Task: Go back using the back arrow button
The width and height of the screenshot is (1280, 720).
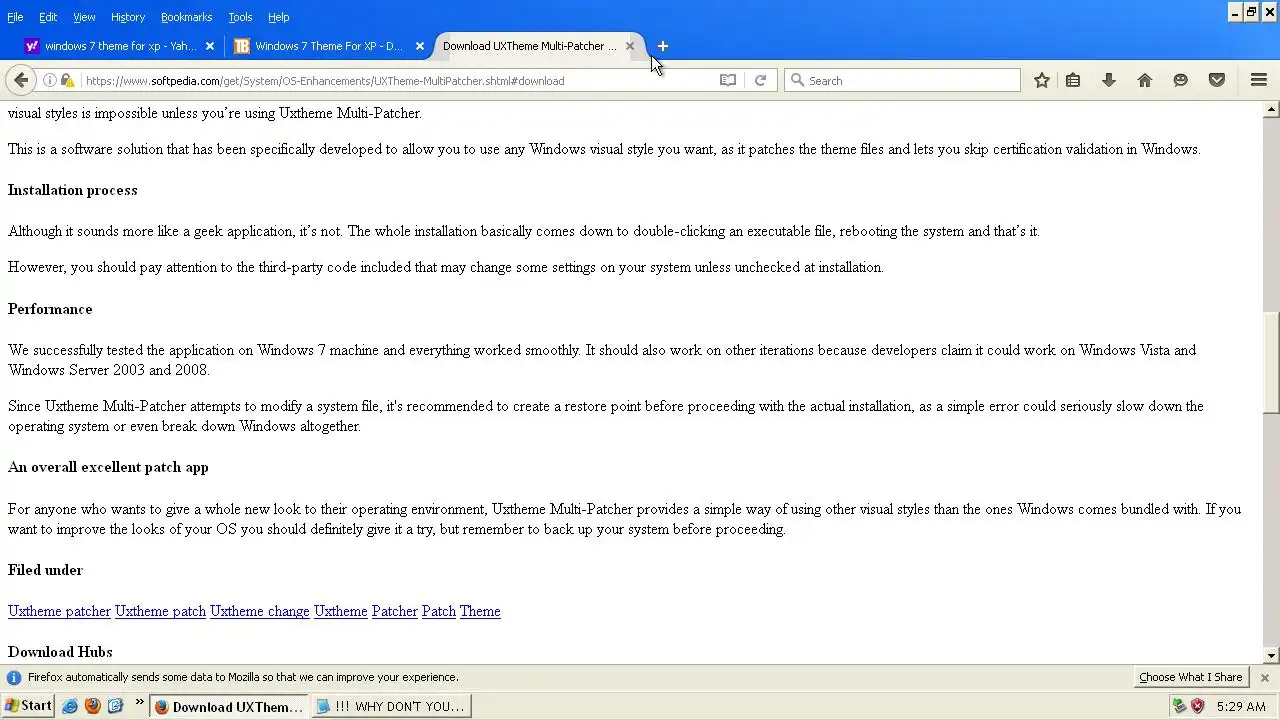Action: click(x=21, y=80)
